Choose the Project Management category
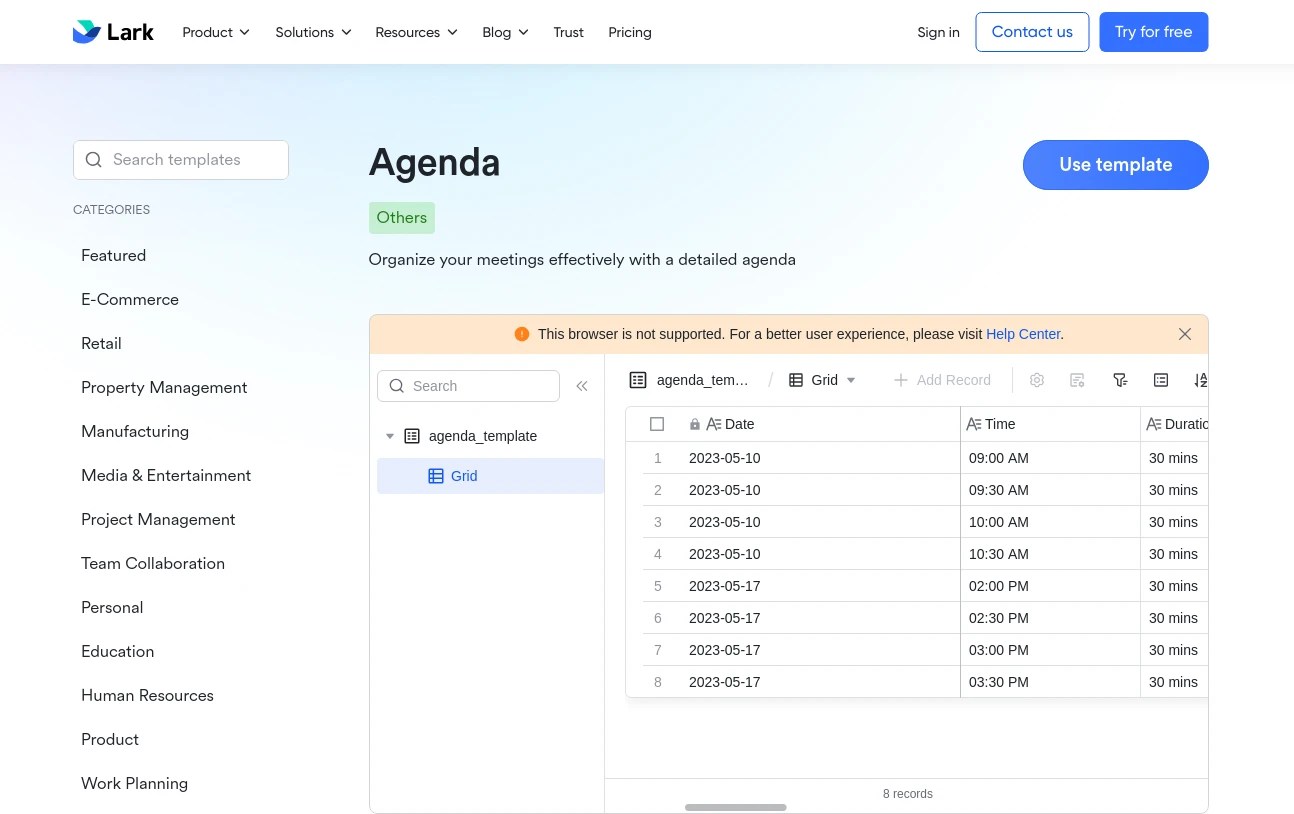The image size is (1294, 814). pos(158,519)
